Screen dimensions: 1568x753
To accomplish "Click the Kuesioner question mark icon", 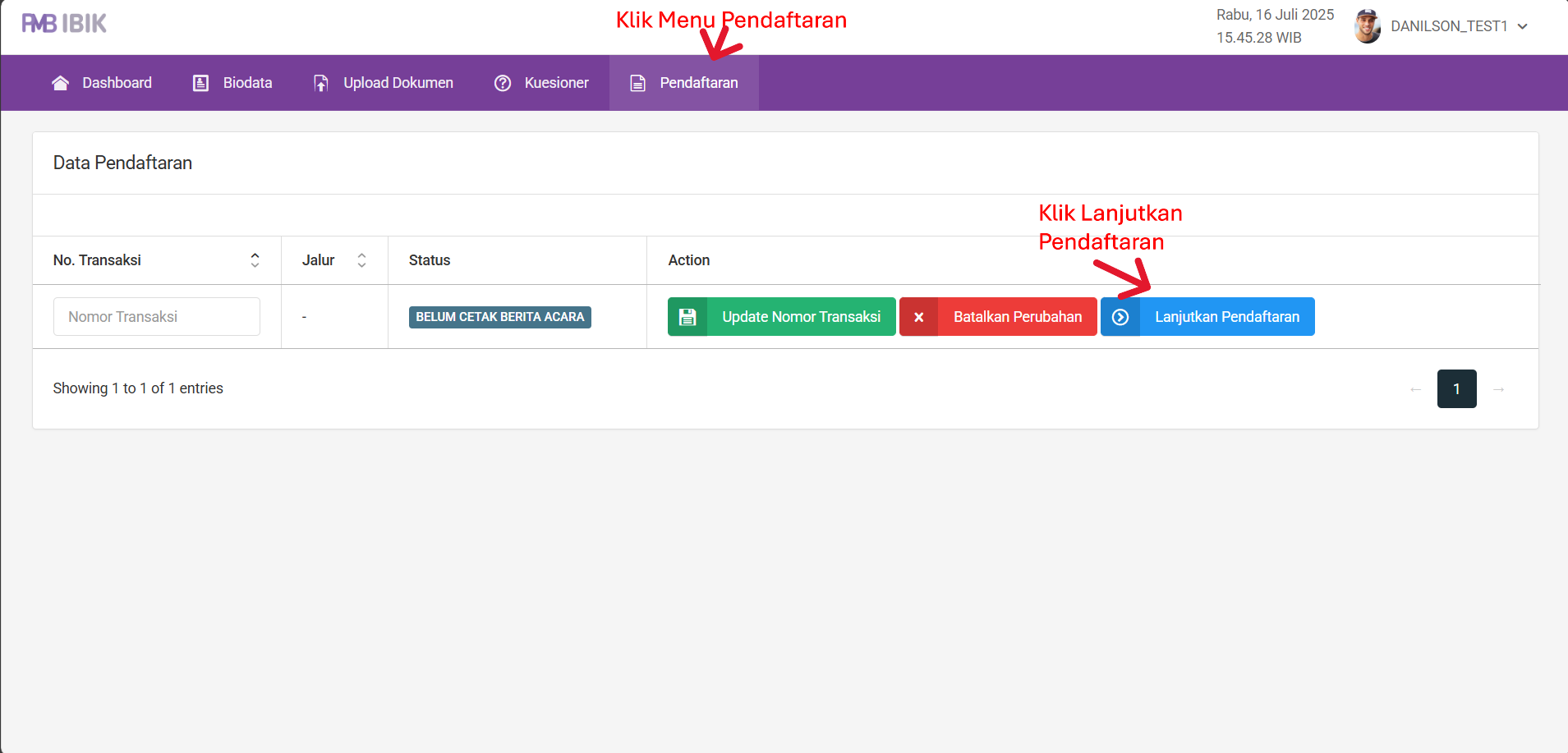I will point(503,83).
